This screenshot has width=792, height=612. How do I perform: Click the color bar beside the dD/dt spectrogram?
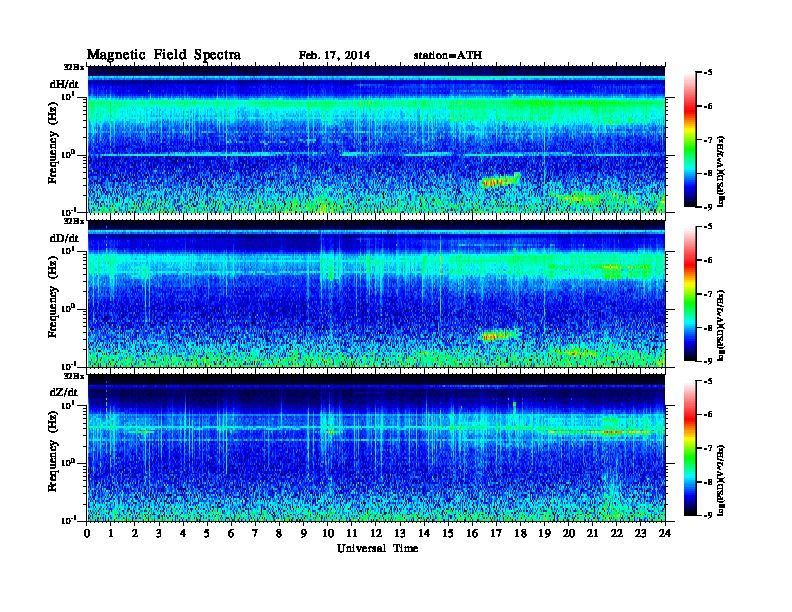[x=690, y=294]
